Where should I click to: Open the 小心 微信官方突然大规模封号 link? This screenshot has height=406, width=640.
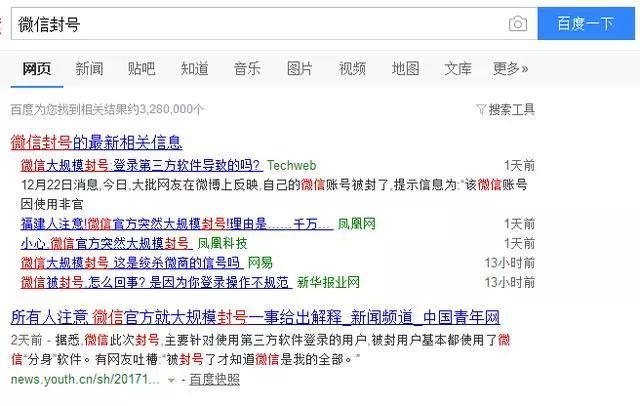[x=106, y=243]
